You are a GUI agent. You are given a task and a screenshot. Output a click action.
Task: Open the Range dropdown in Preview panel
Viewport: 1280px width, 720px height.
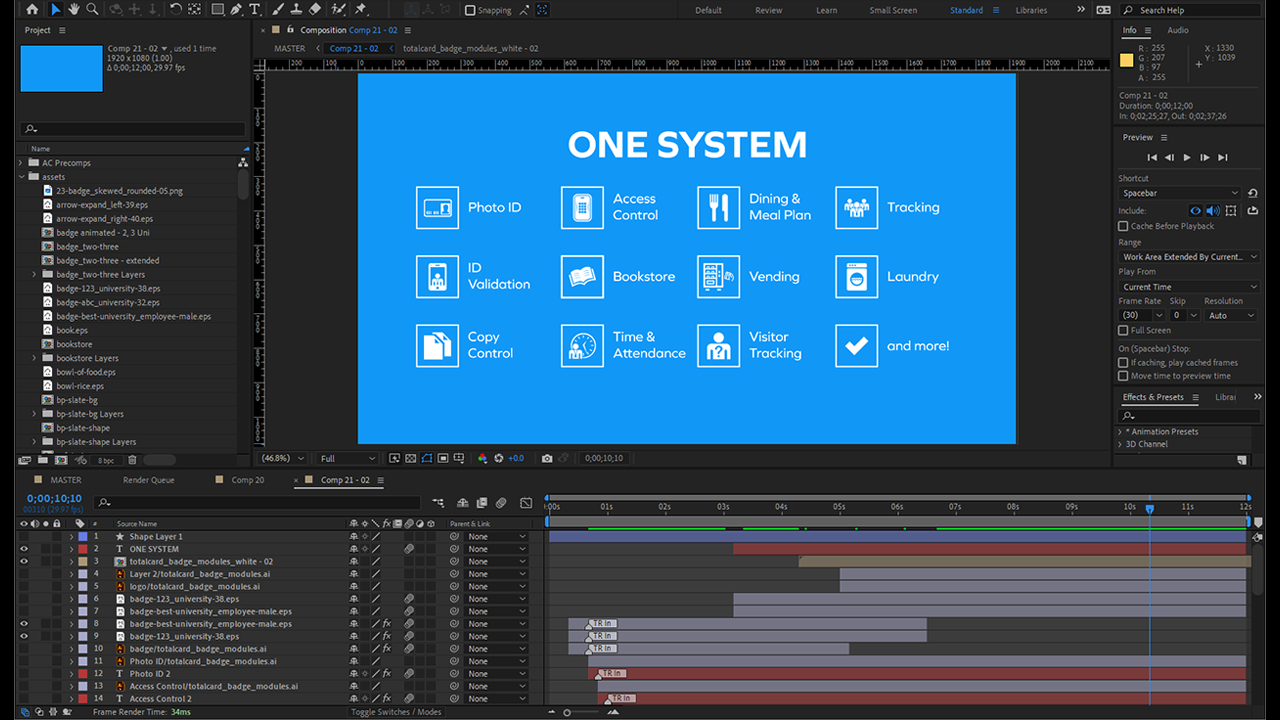(x=1188, y=257)
